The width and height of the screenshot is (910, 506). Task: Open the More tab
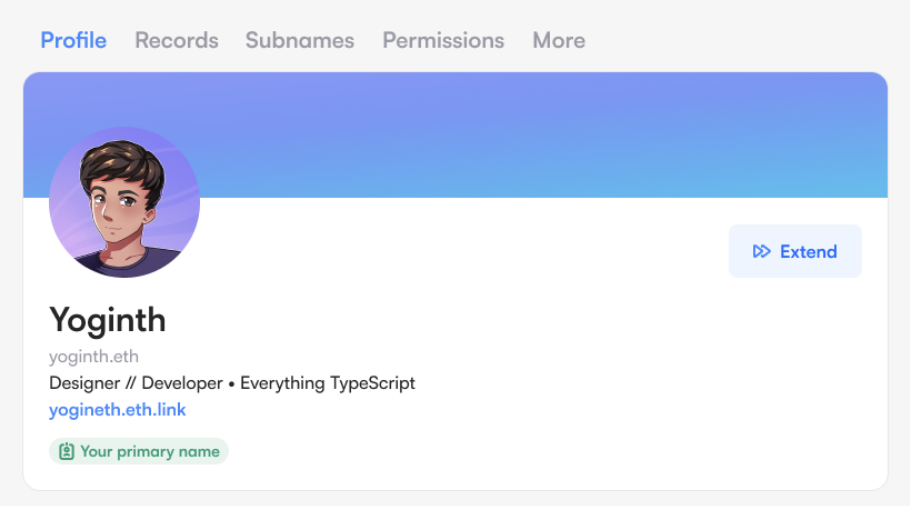point(559,41)
